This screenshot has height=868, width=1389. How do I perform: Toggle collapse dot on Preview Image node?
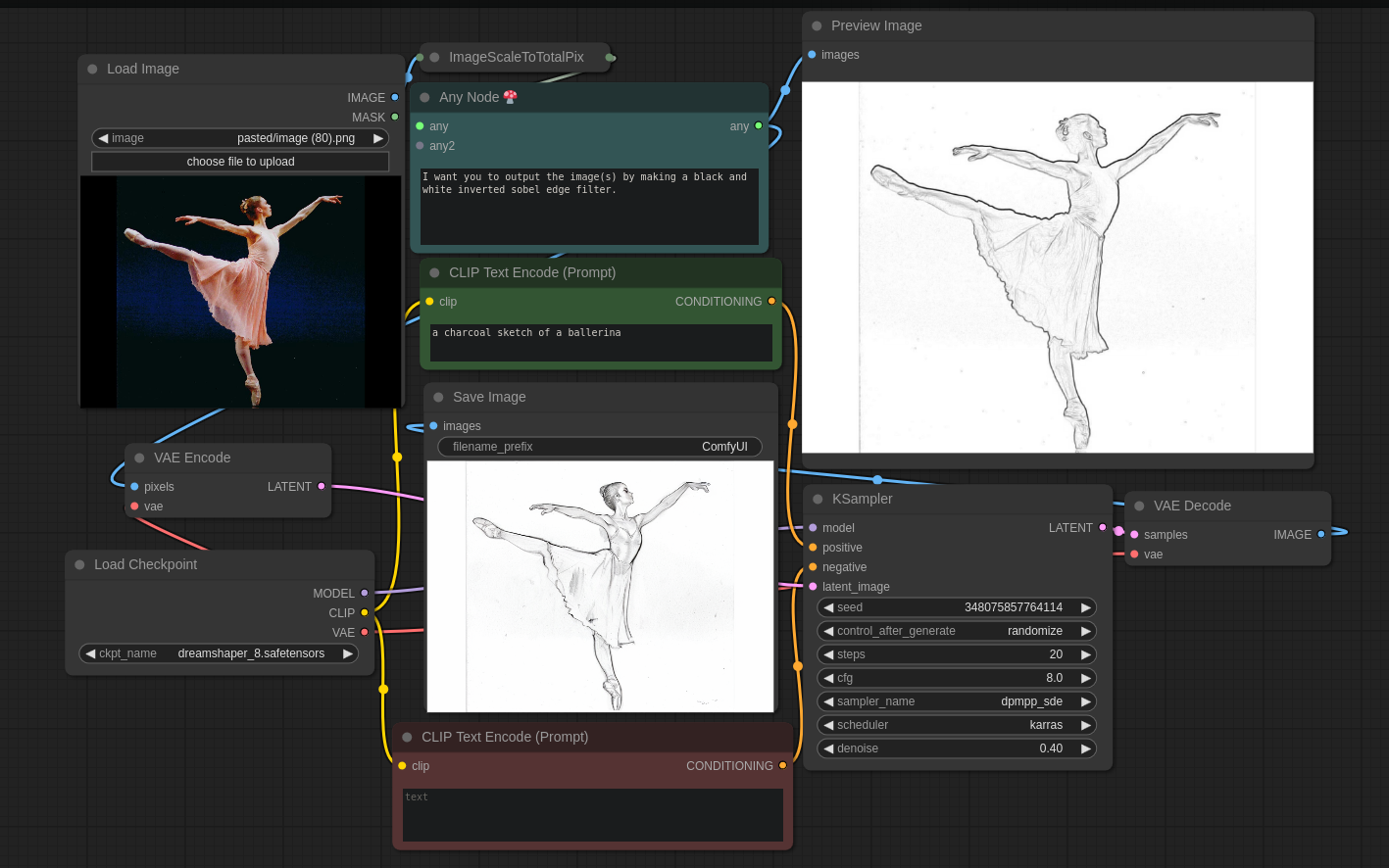point(817,26)
